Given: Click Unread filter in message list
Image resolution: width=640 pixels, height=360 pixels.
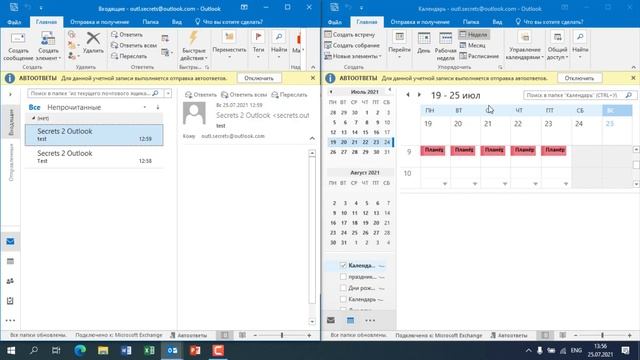Looking at the screenshot, I should point(74,107).
